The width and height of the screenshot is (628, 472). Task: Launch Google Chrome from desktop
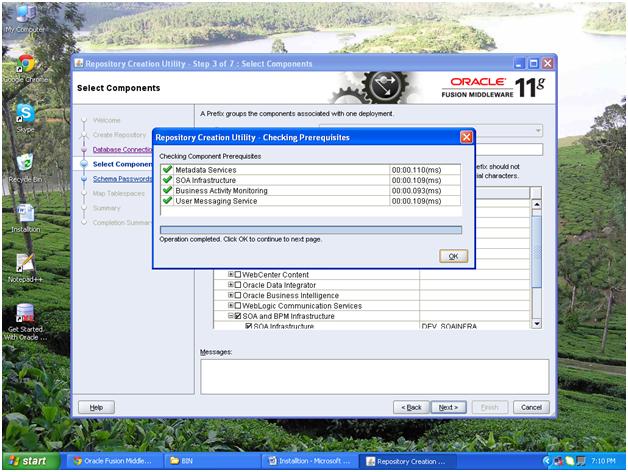[25, 69]
